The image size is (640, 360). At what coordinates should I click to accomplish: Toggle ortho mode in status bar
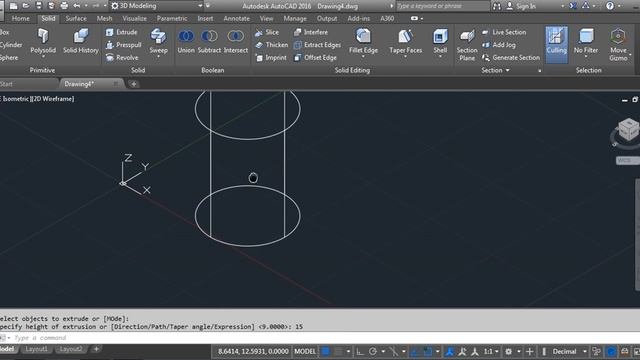click(360, 351)
